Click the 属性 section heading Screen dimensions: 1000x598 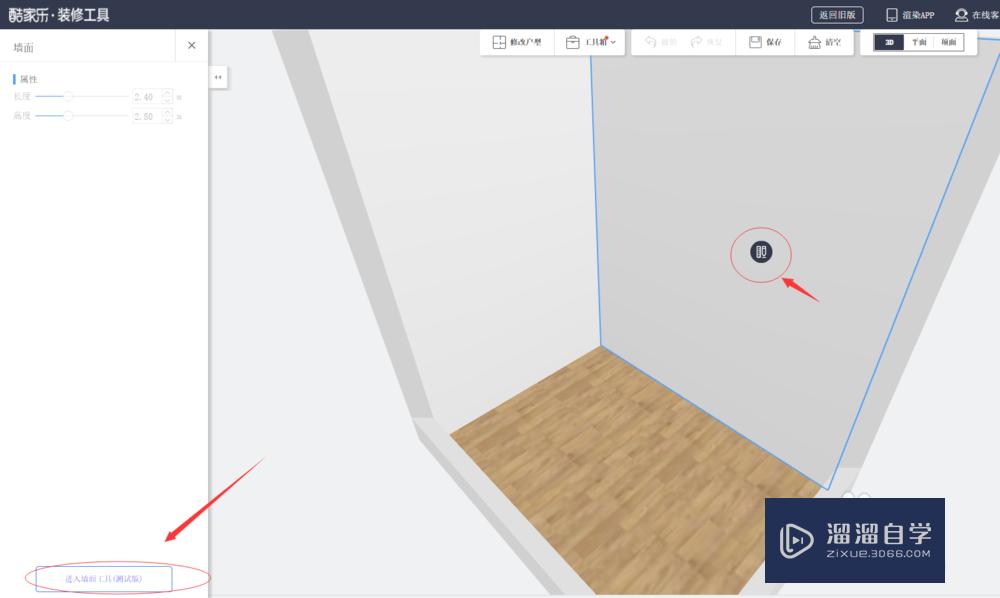point(29,79)
